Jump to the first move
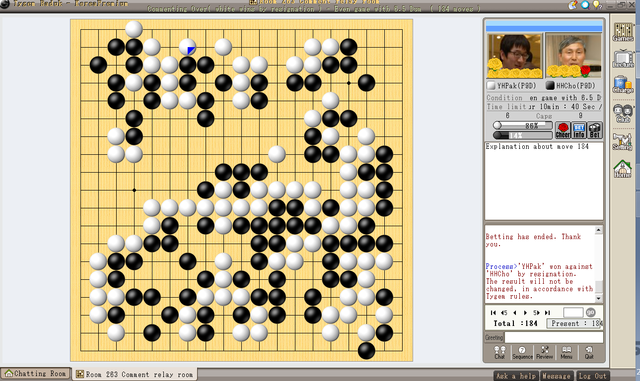This screenshot has width=640, height=381. tap(493, 312)
